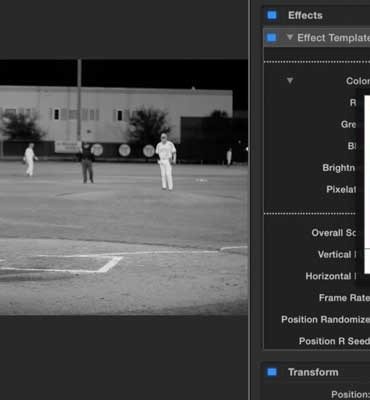Select the Position R Seed parameter

point(334,341)
